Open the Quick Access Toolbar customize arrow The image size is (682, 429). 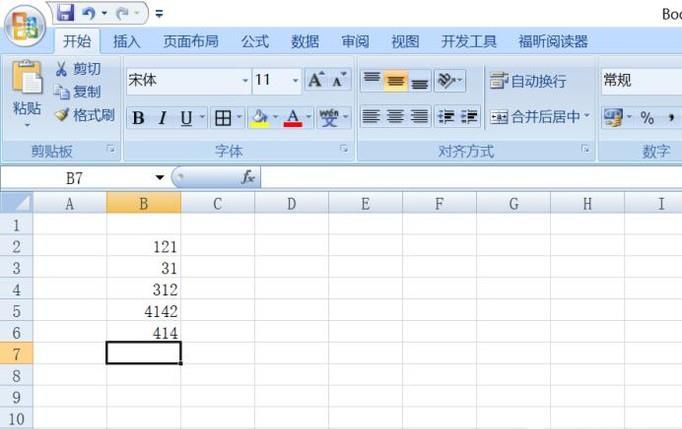point(159,14)
